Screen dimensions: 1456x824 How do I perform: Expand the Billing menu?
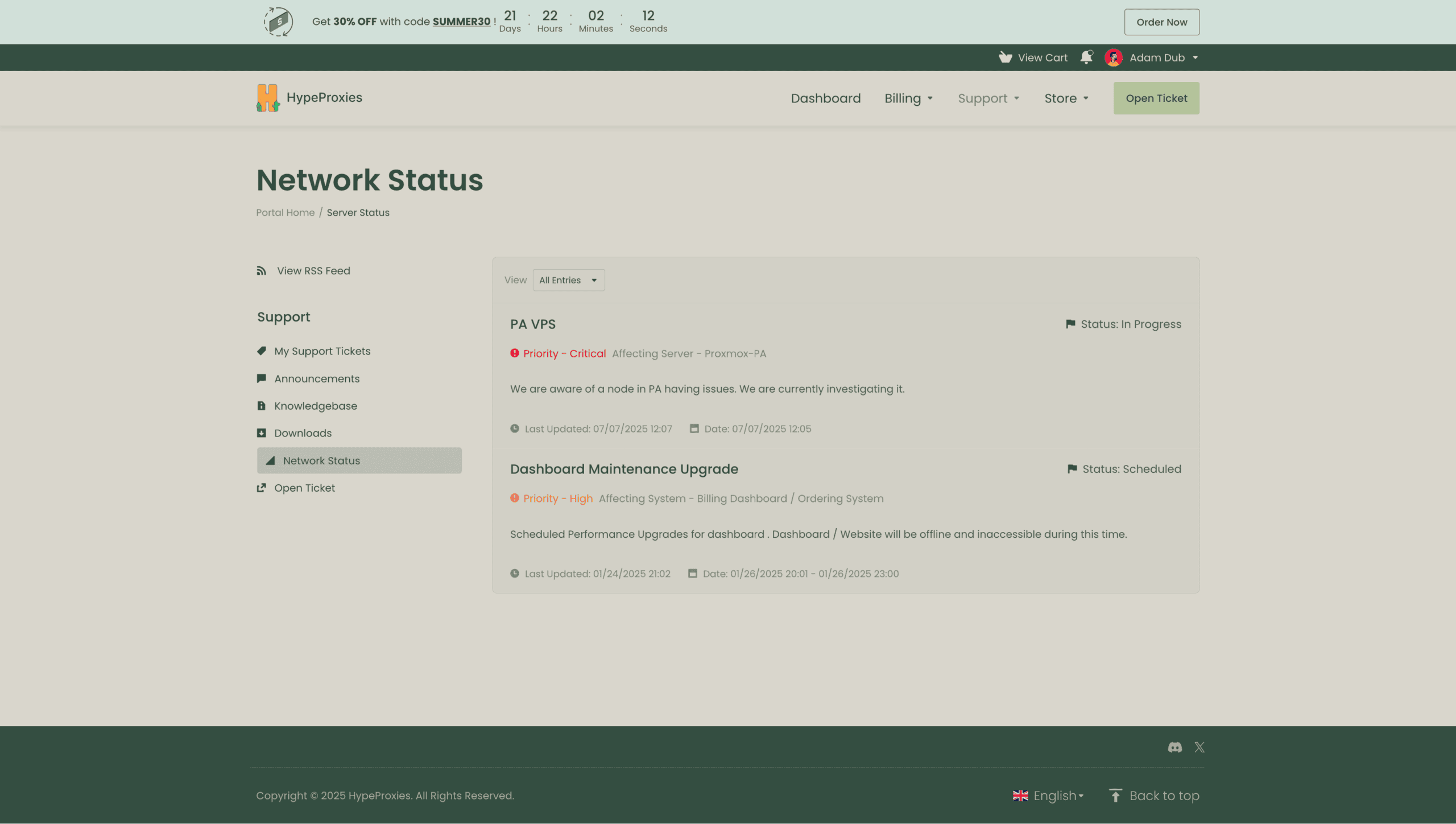pos(909,98)
